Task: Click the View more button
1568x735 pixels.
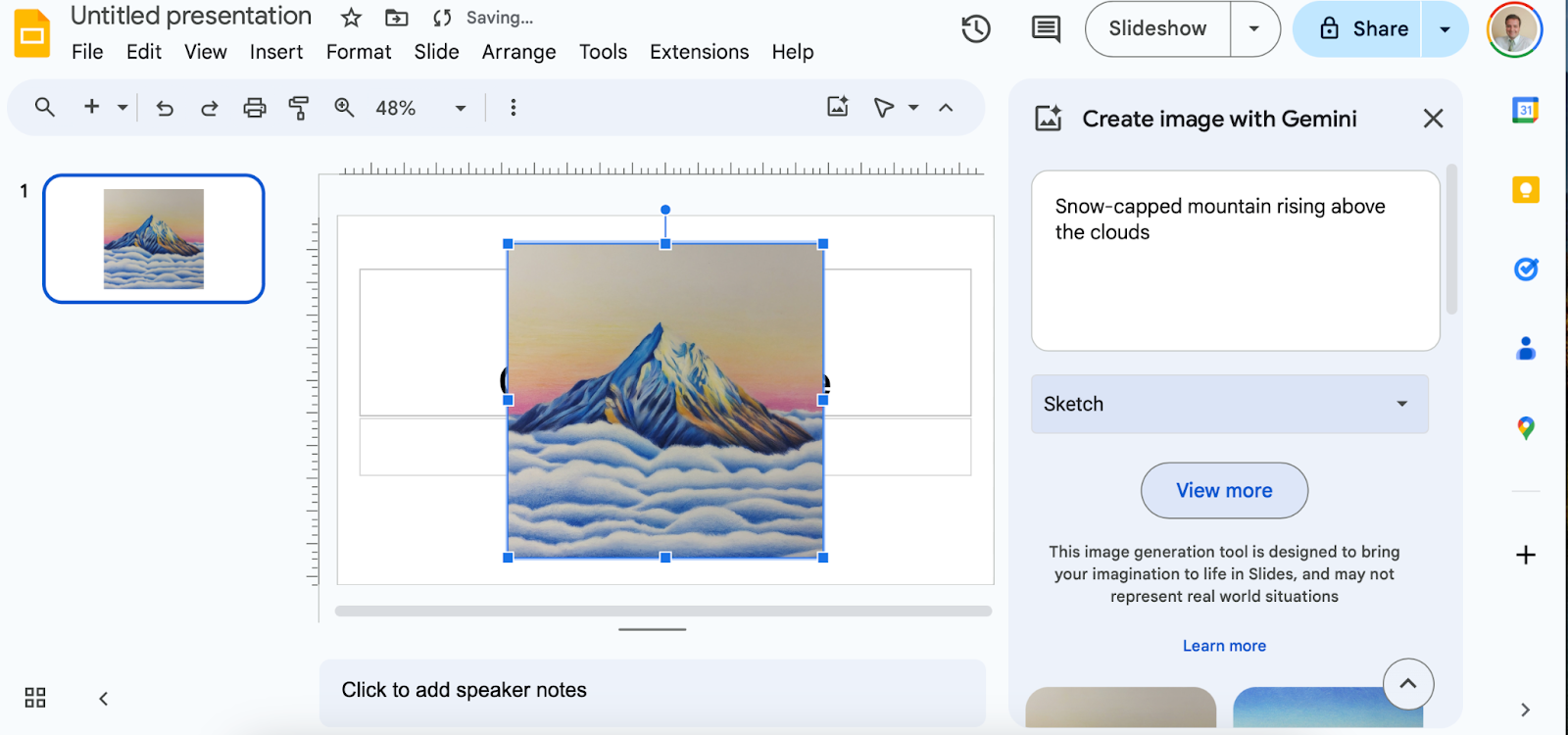Action: 1224,490
